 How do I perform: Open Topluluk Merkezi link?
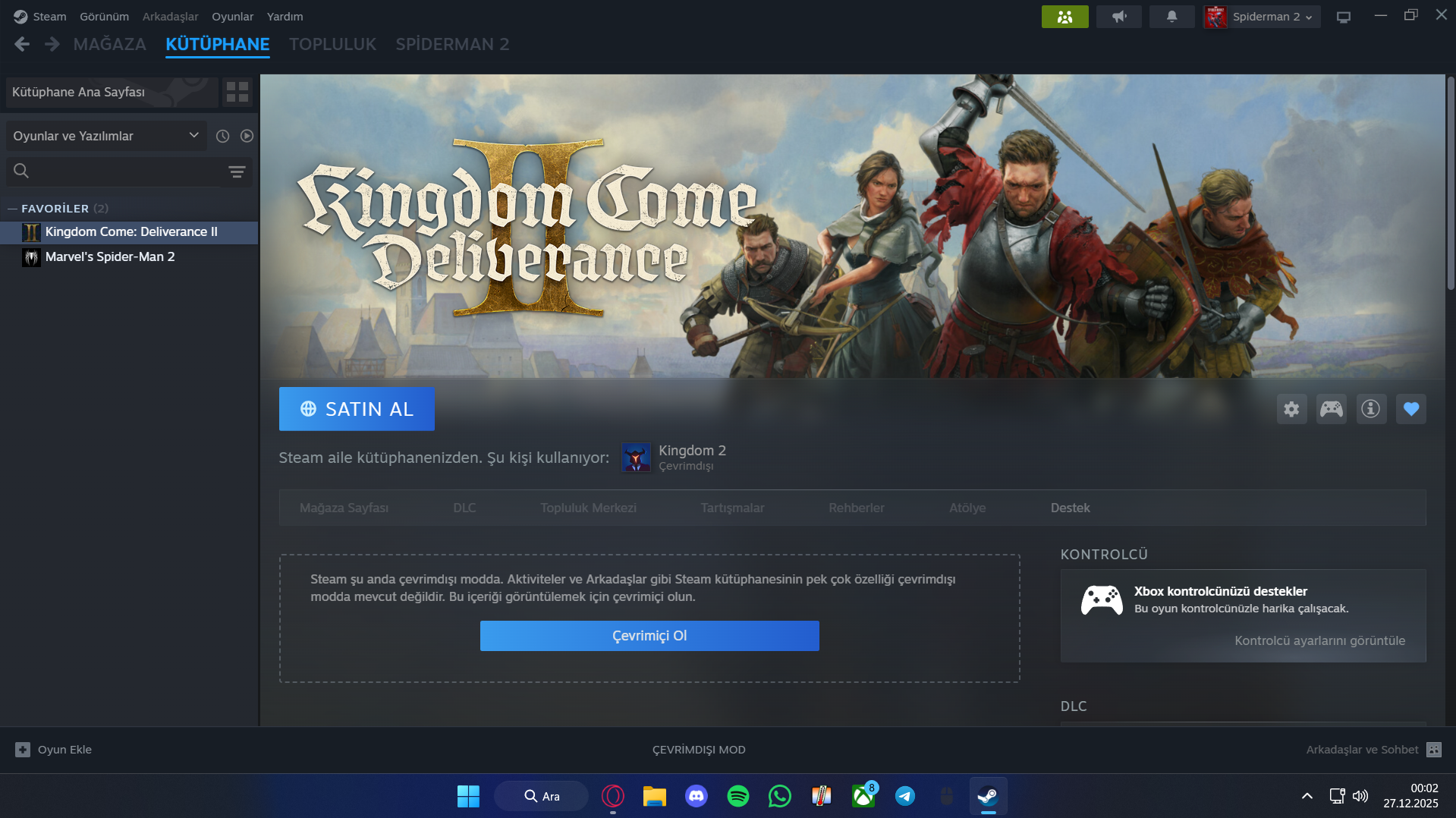588,508
